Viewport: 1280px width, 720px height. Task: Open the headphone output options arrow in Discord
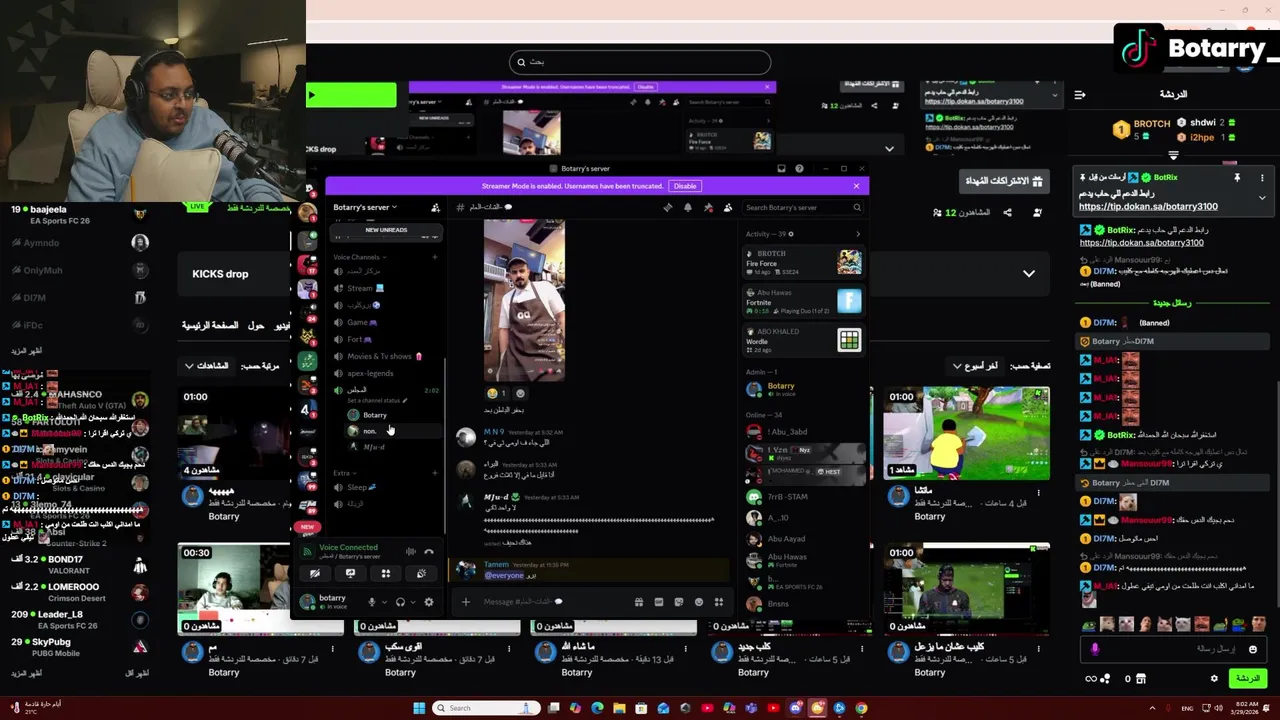click(412, 602)
